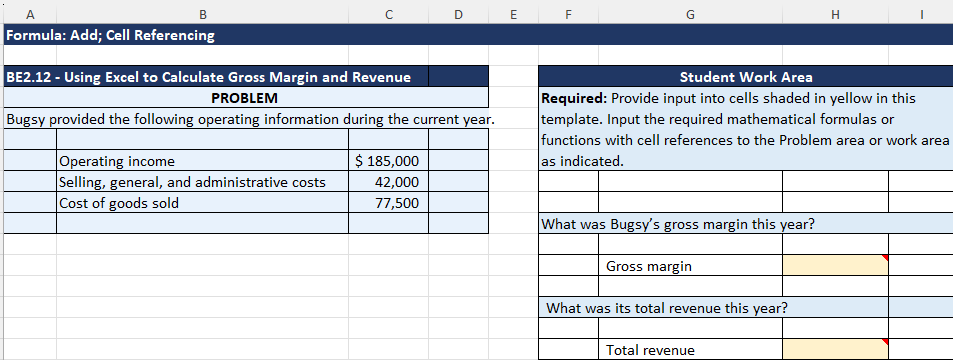The image size is (953, 360).
Task: Click the BE2.12 problem title cell
Action: coord(216,77)
